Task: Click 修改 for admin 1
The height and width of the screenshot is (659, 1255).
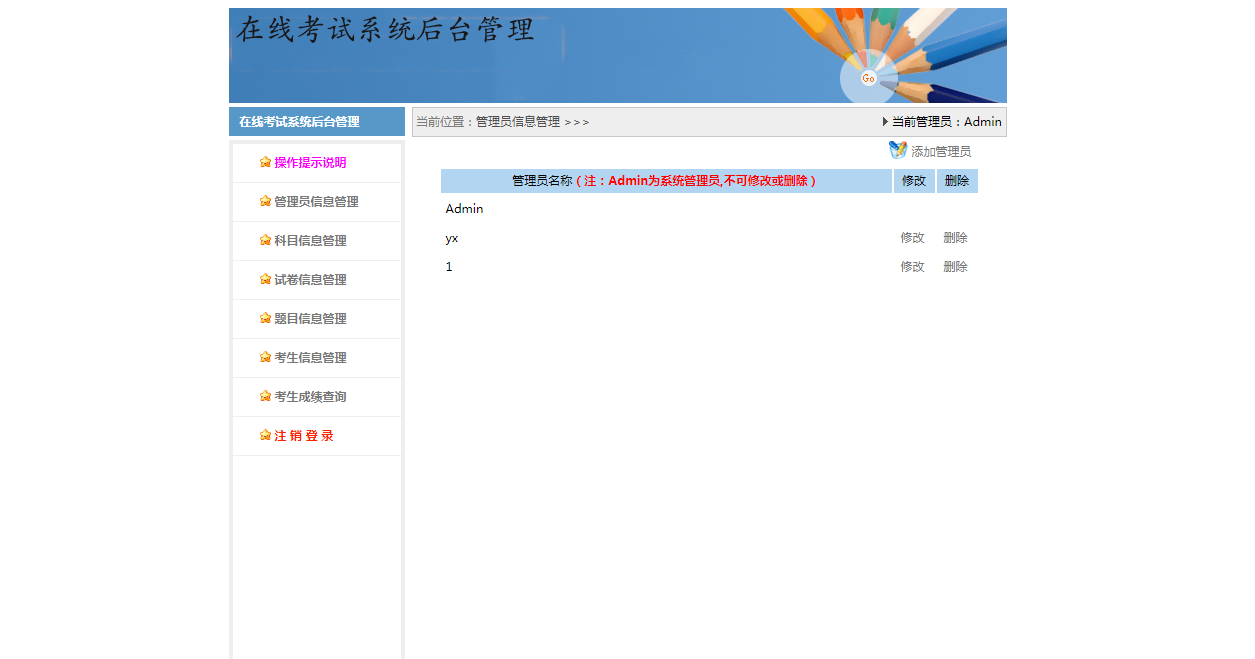Action: 912,267
